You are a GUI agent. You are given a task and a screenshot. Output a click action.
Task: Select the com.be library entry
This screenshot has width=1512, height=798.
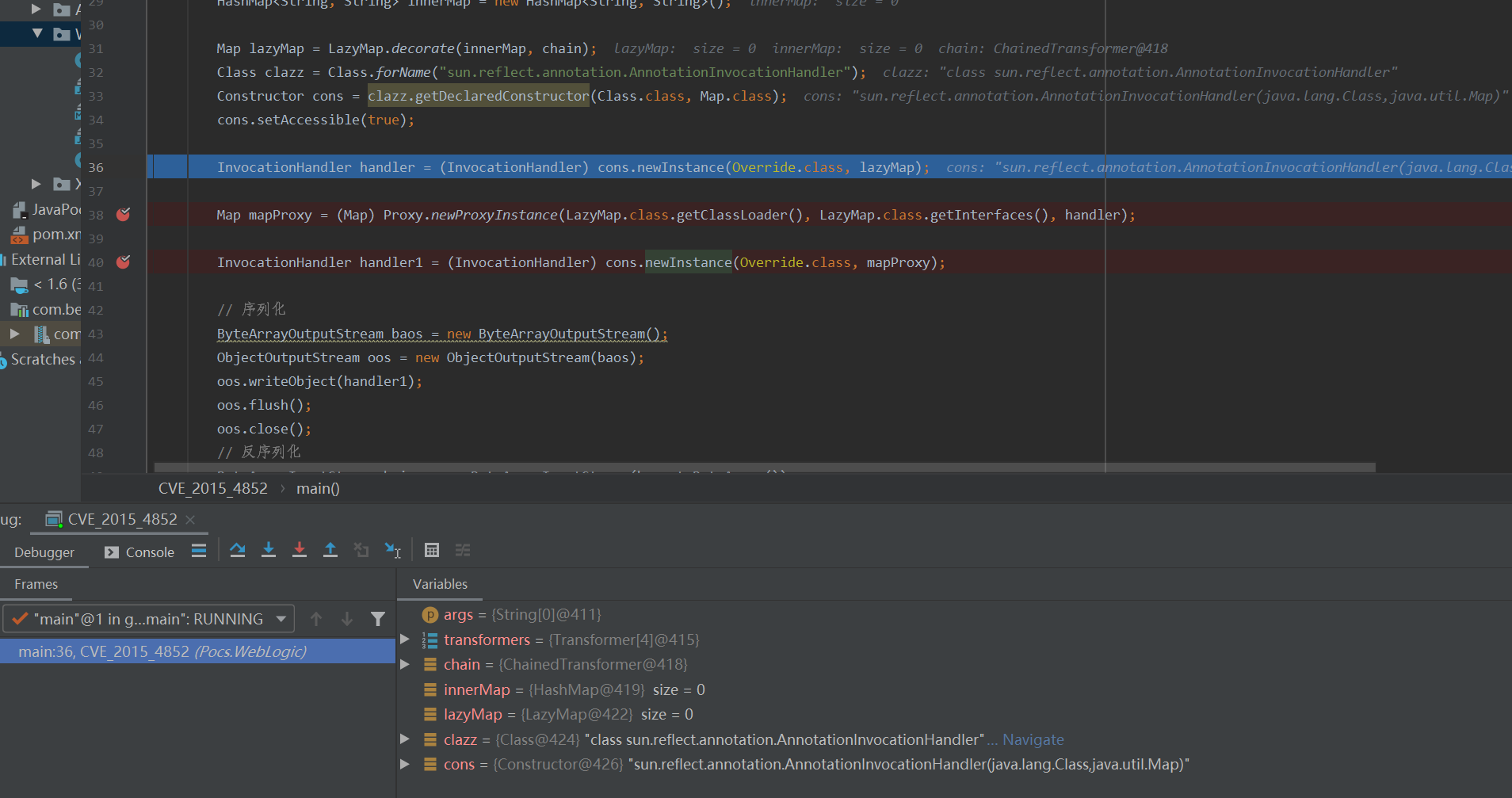pos(46,309)
